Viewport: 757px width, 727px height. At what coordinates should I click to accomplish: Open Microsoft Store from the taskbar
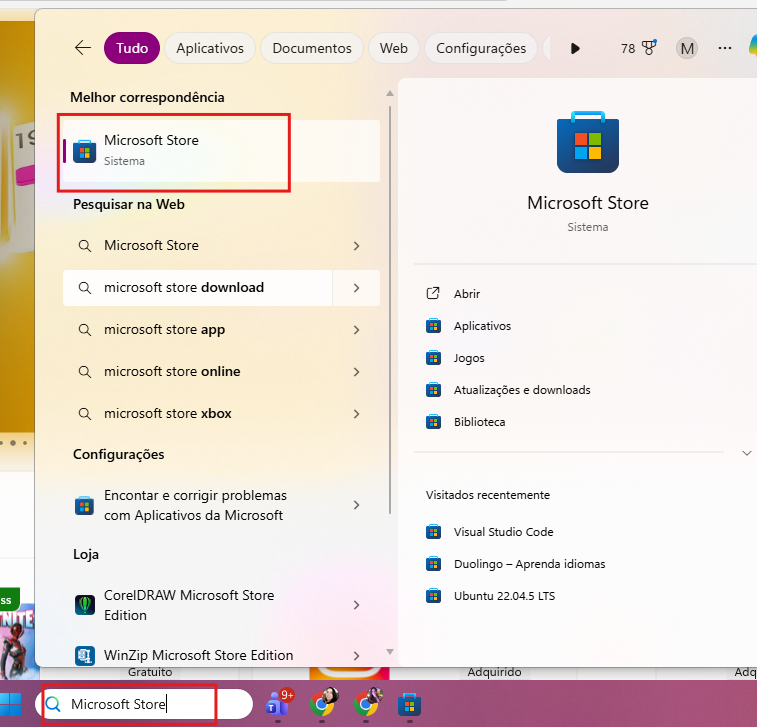click(409, 705)
